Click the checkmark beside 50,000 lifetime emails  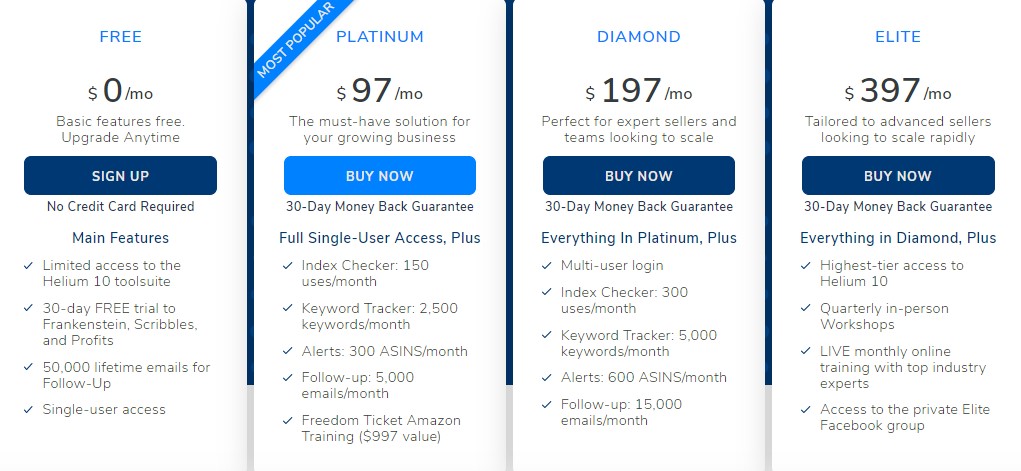pos(28,367)
